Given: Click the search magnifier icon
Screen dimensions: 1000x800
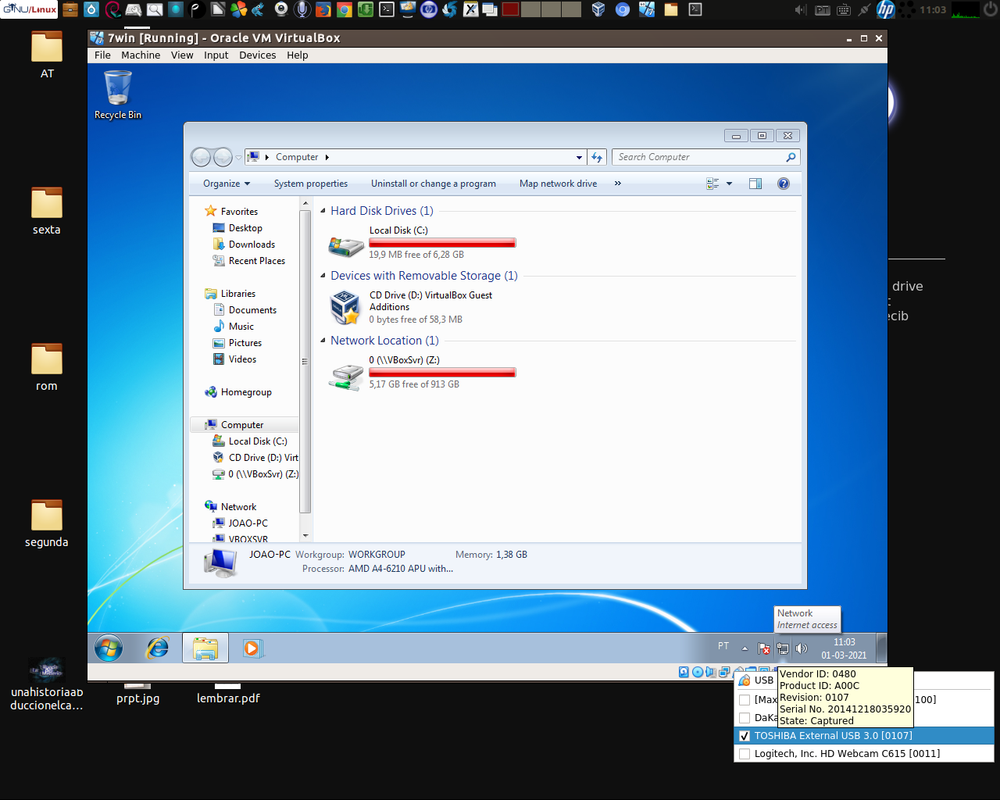Looking at the screenshot, I should click(791, 157).
